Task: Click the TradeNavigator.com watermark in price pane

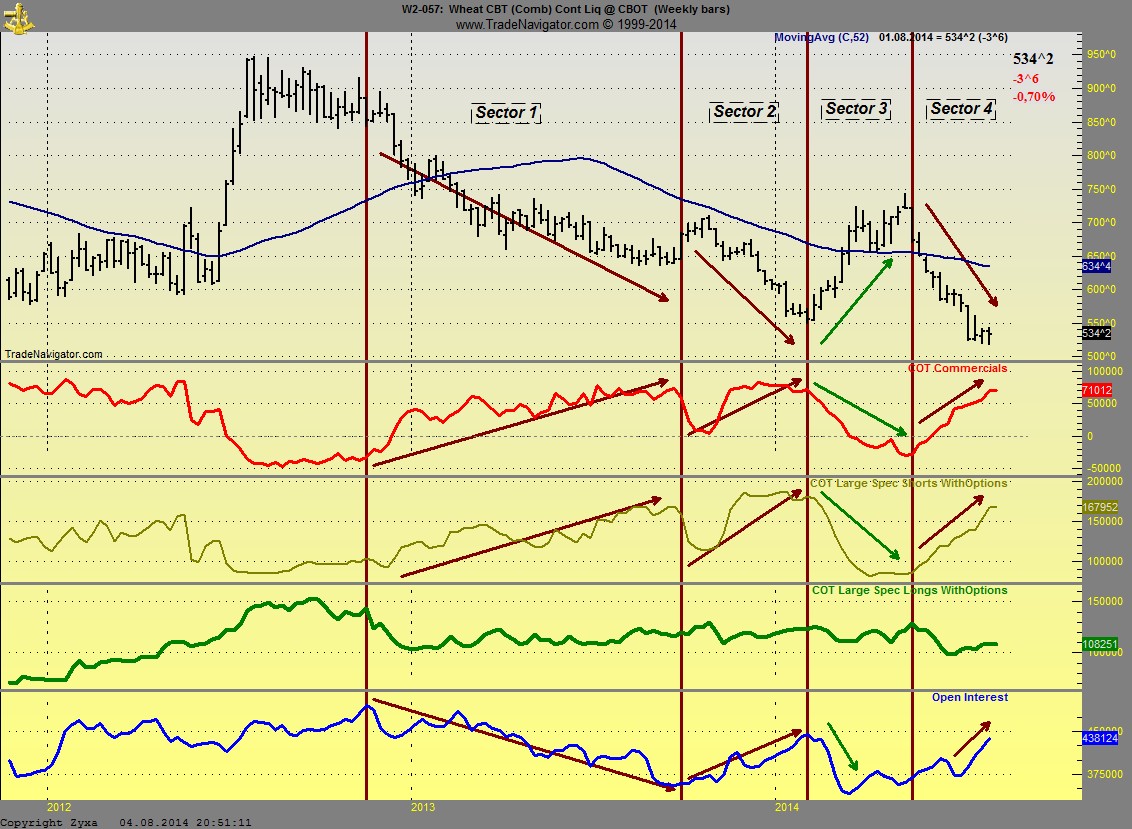Action: click(54, 354)
